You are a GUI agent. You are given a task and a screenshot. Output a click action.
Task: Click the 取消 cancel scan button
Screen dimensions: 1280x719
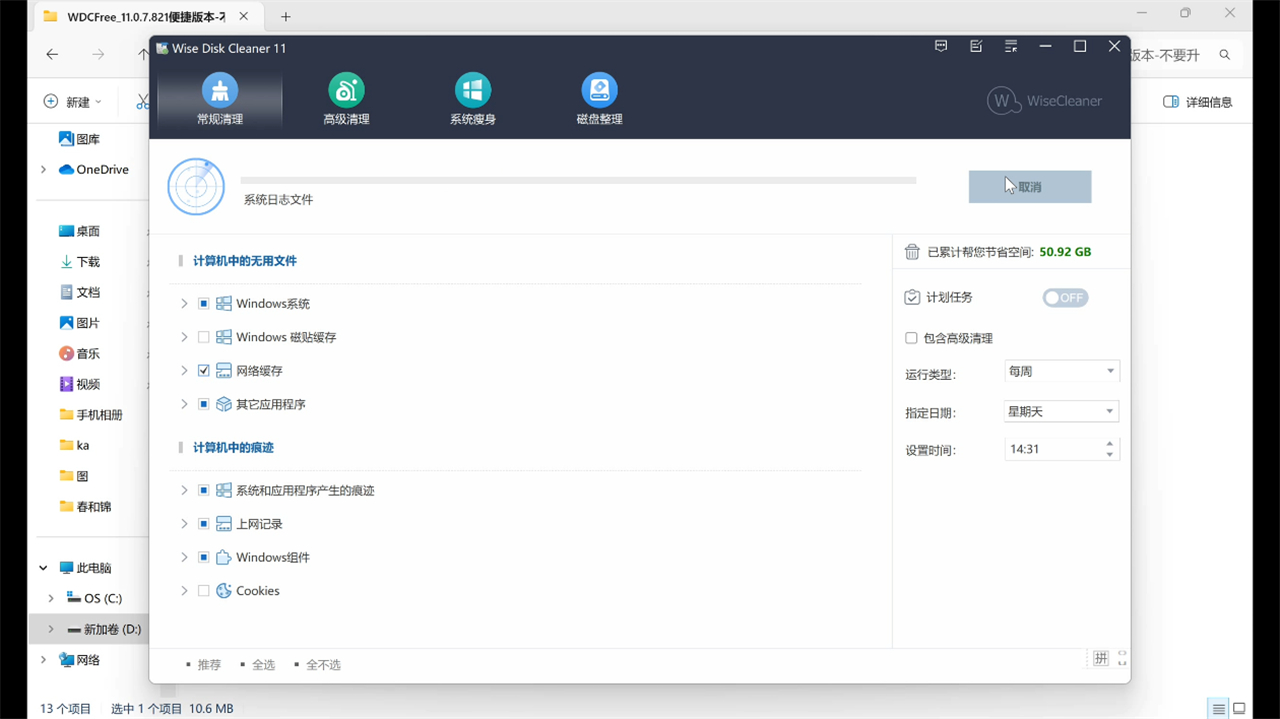pos(1030,187)
